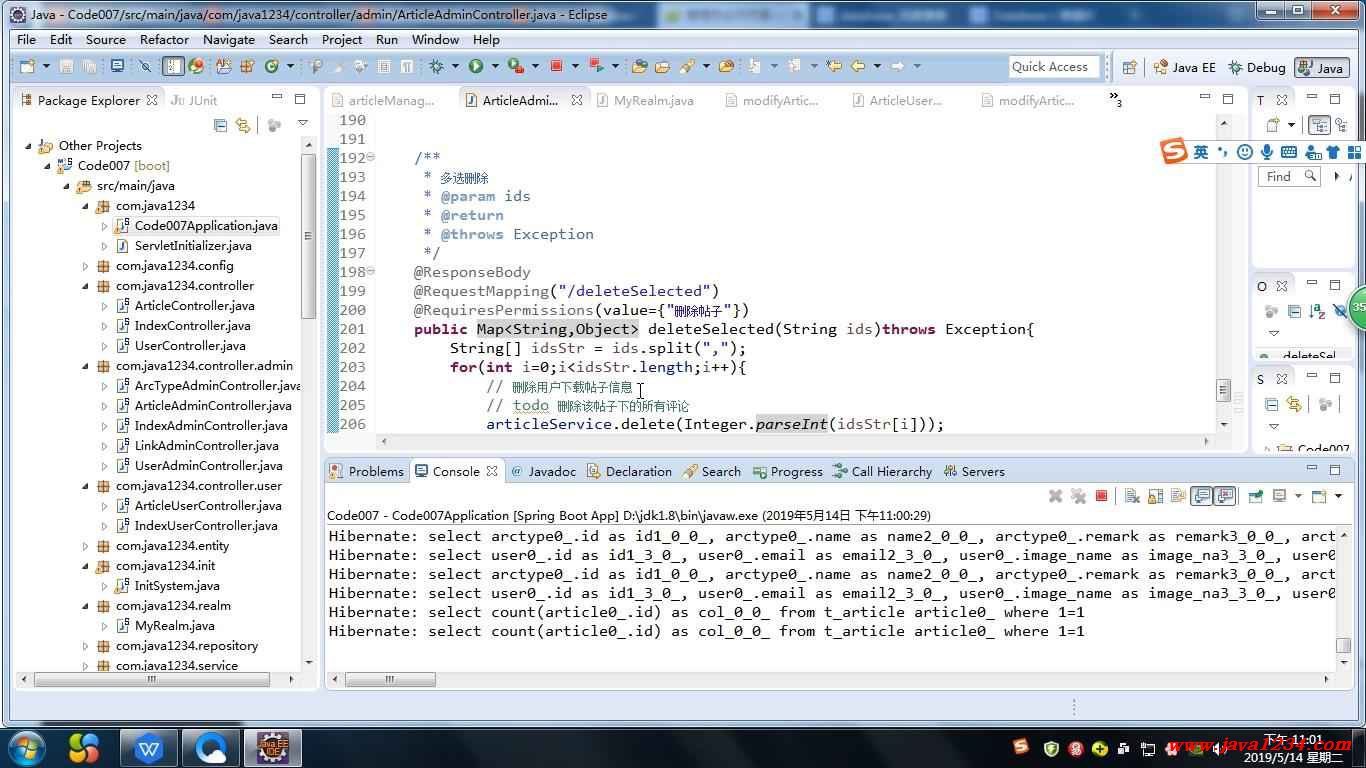Click the WPS Writer taskbar icon
Screen dimensions: 1366x768
click(148, 748)
